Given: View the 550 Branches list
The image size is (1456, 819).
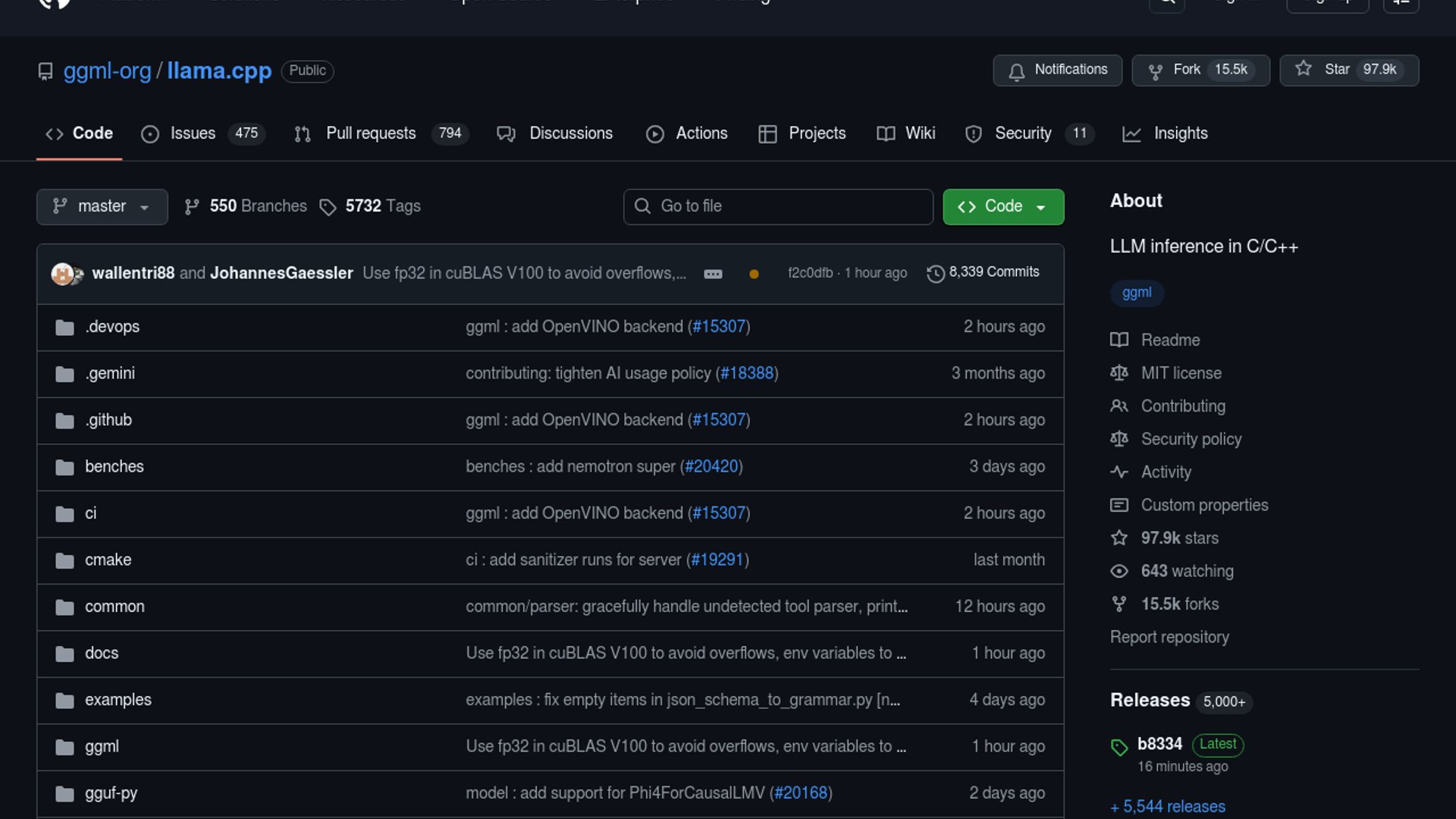Looking at the screenshot, I should coord(246,206).
